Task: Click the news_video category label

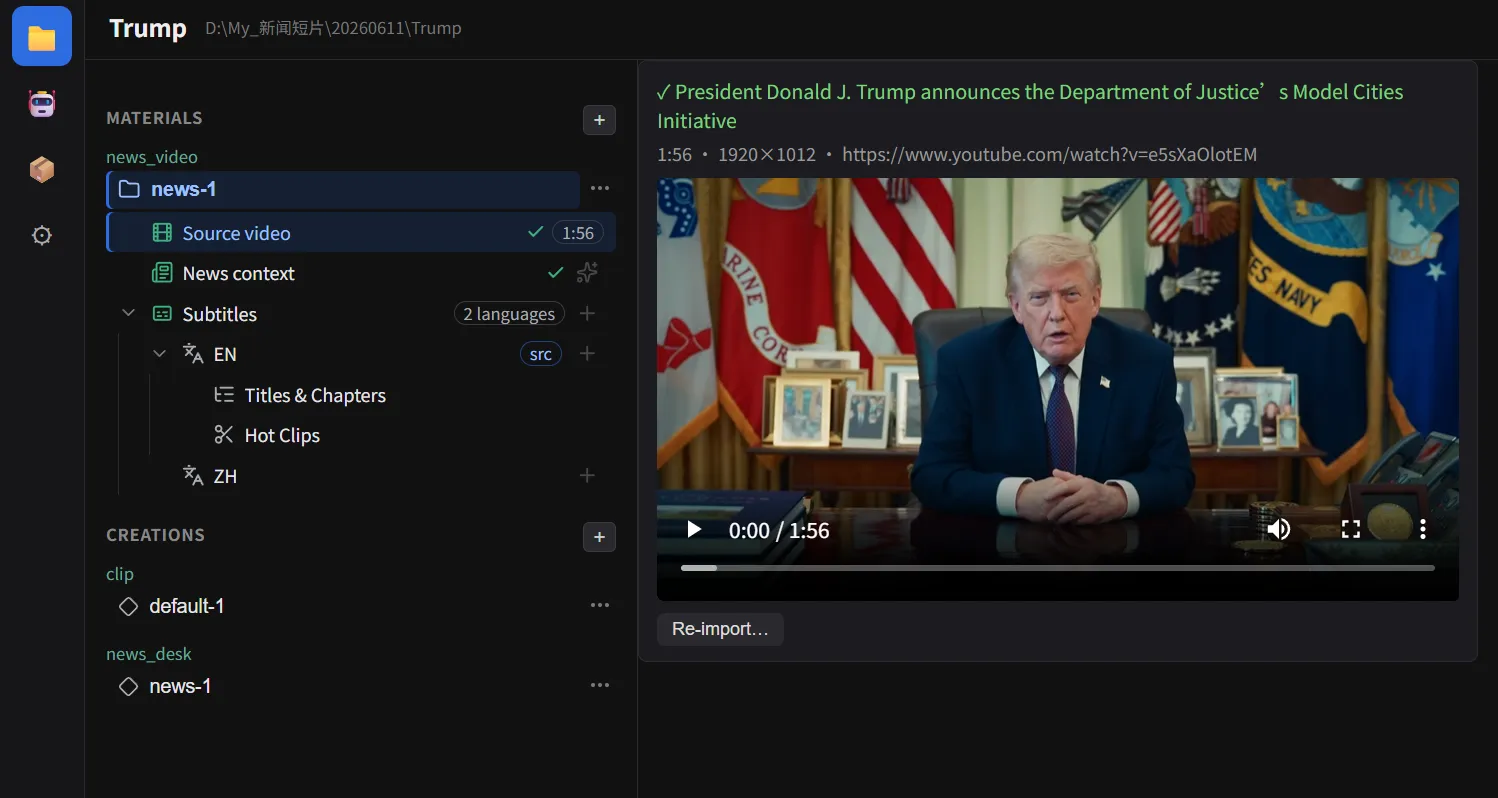Action: coord(152,157)
